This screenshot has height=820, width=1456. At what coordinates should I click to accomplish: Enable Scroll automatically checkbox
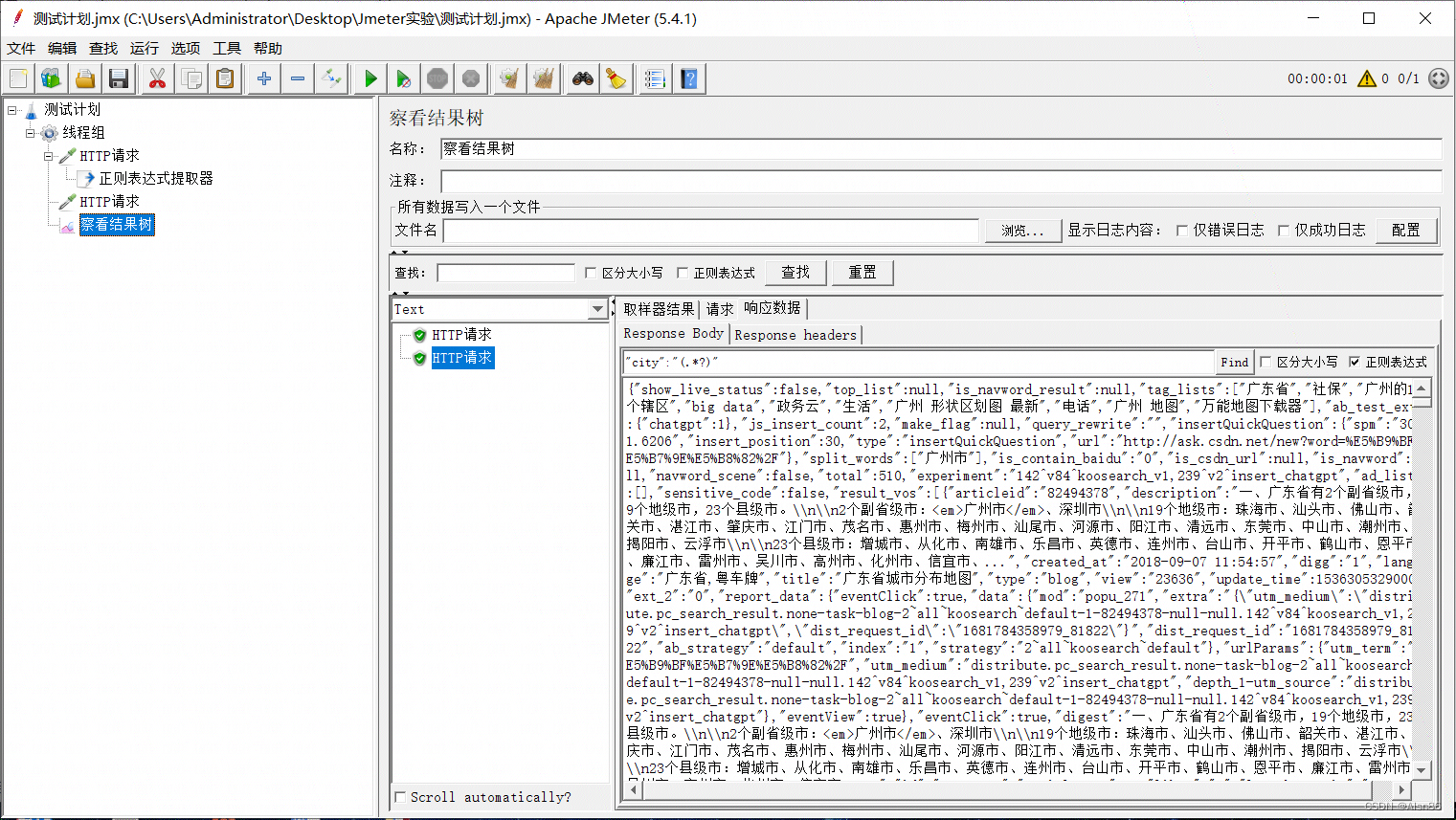(x=400, y=797)
